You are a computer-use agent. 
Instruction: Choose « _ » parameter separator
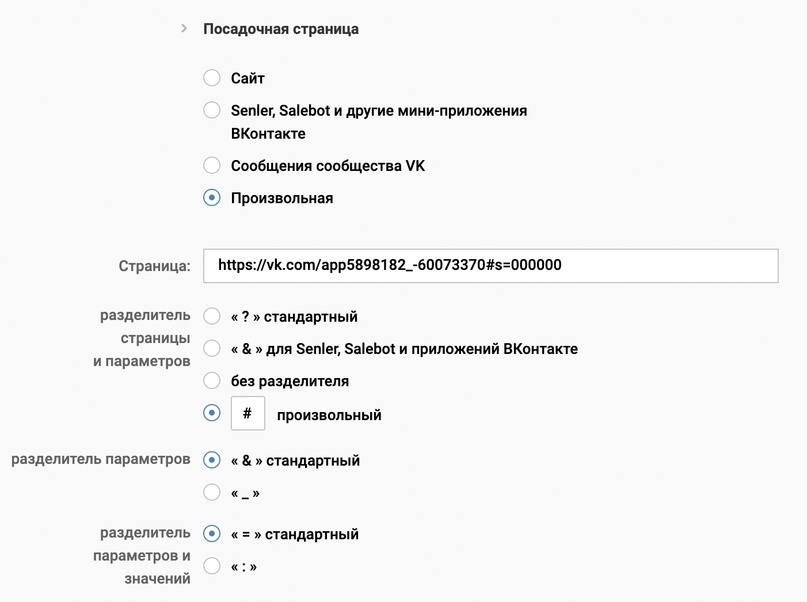click(211, 492)
